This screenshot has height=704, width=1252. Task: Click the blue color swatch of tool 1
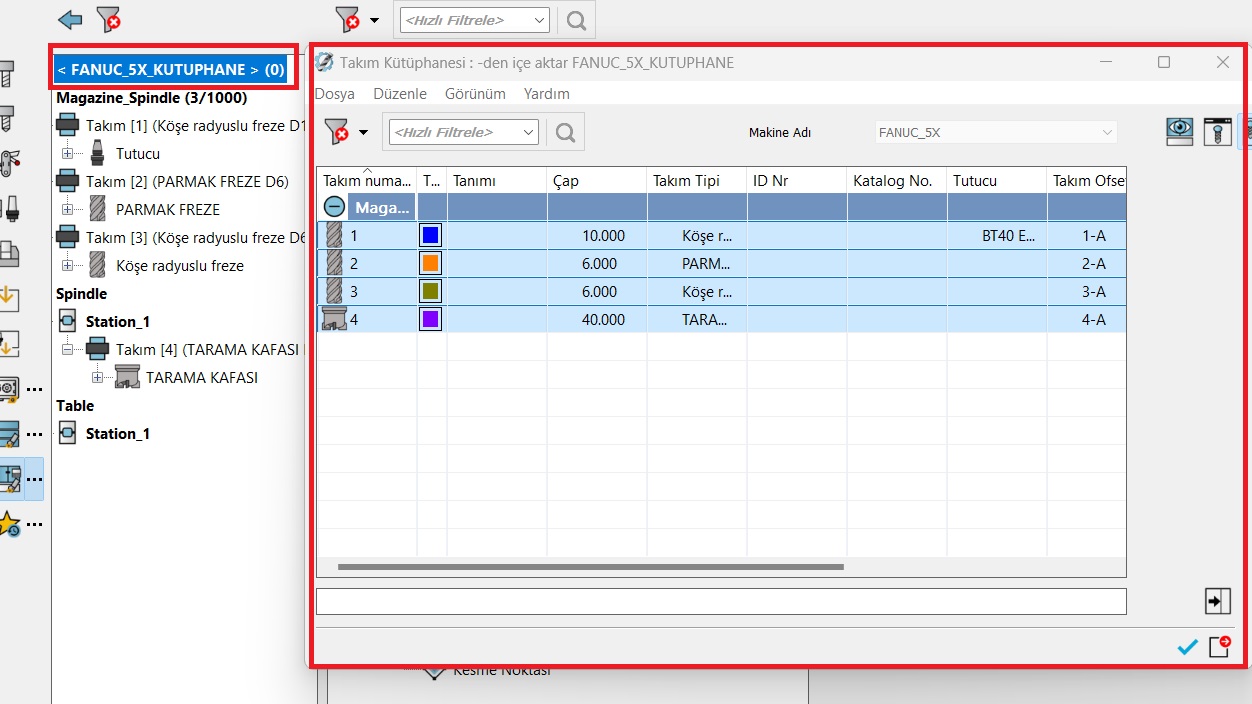(431, 235)
